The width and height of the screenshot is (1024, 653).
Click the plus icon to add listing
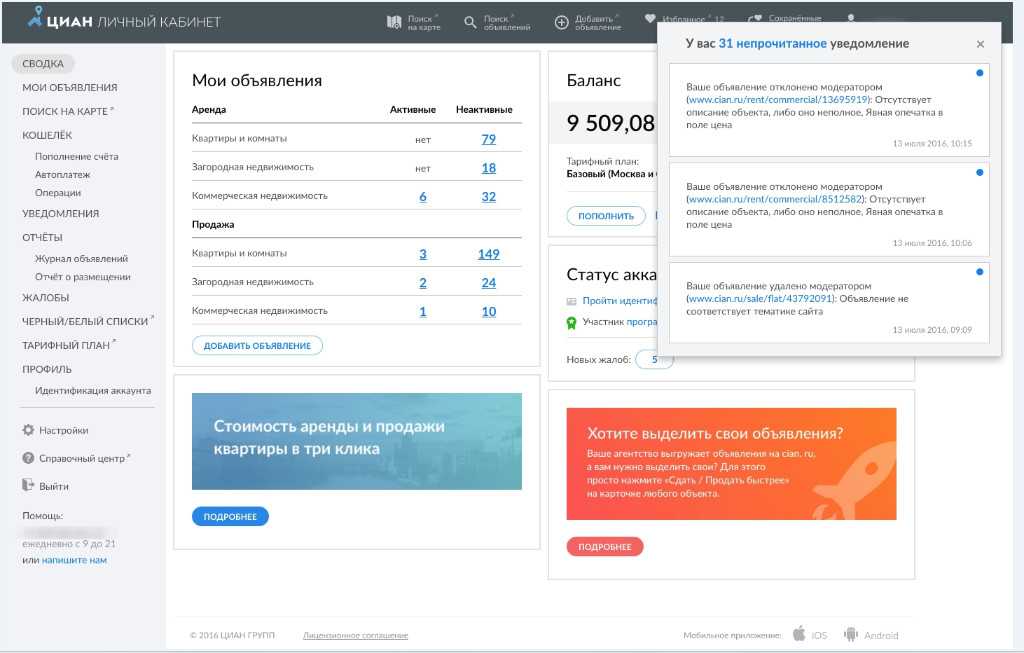562,21
